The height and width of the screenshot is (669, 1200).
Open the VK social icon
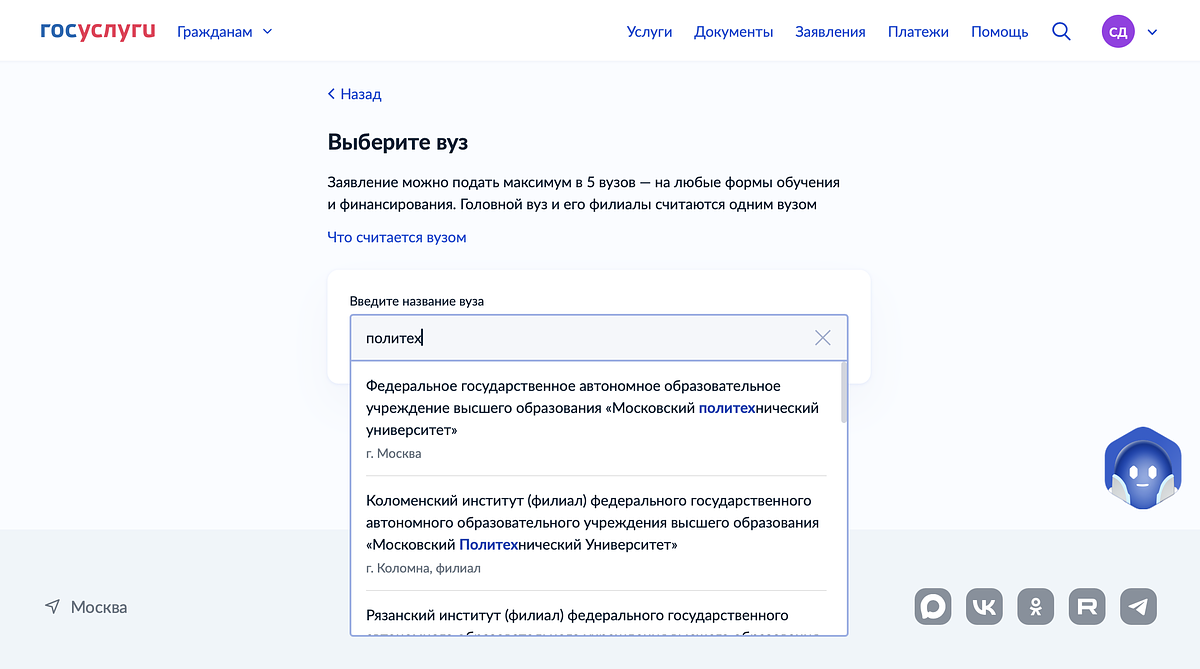coord(985,607)
